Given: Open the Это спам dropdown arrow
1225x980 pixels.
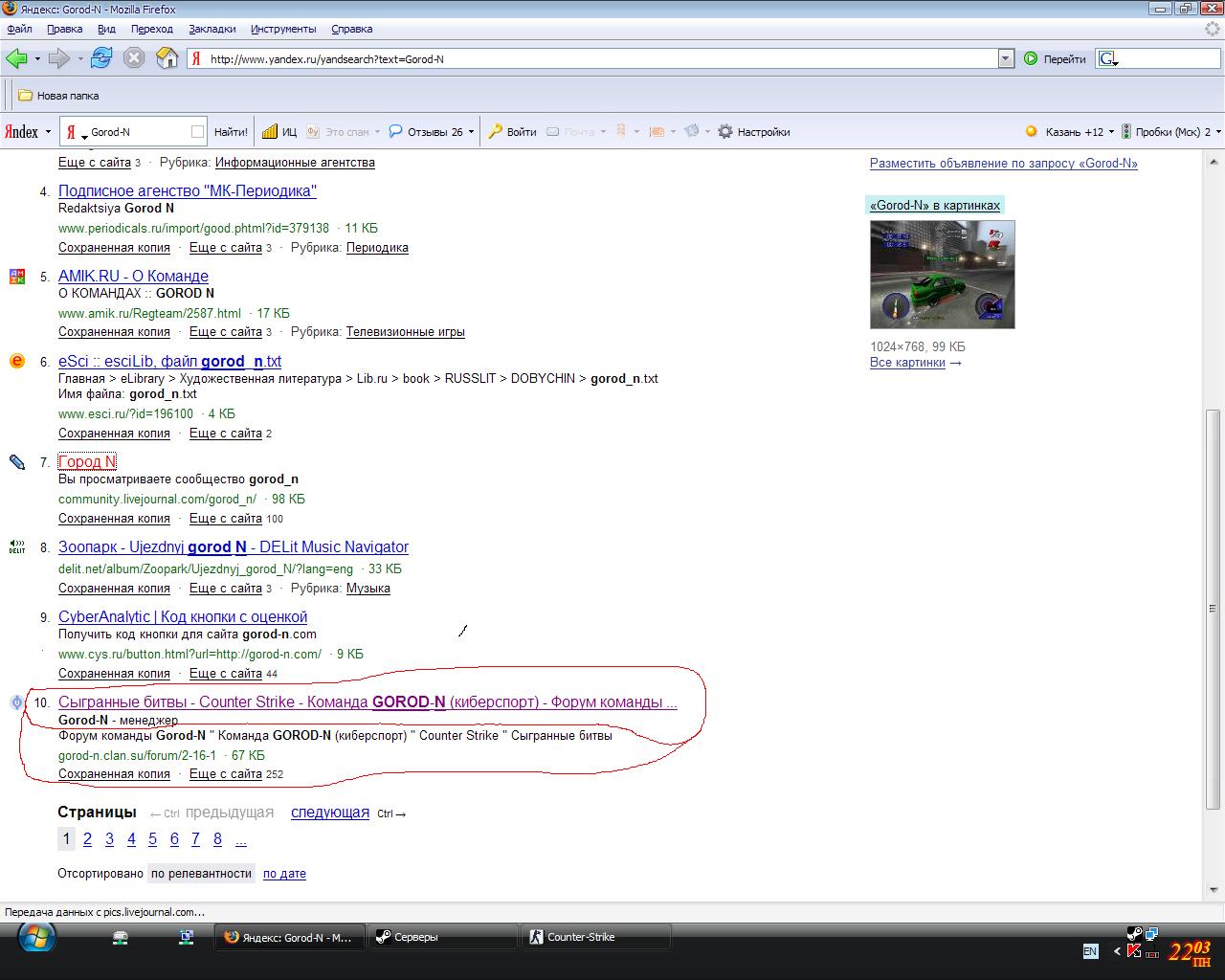Looking at the screenshot, I should coord(377,132).
